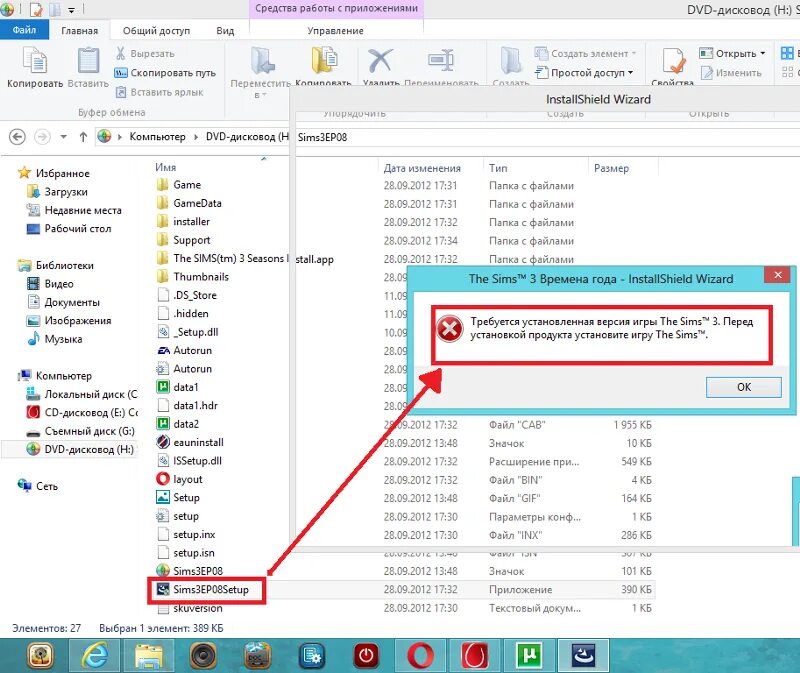800x673 pixels.
Task: Click the Свойства icon
Action: click(x=673, y=61)
